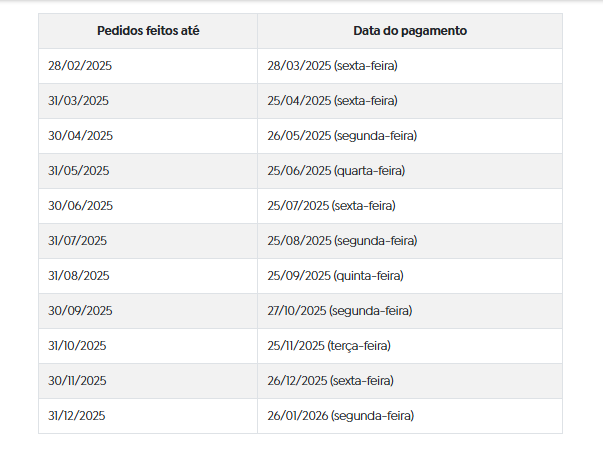
Task: Select the 26/01/2026 (segunda-feira) payment cell
Action: (x=410, y=416)
